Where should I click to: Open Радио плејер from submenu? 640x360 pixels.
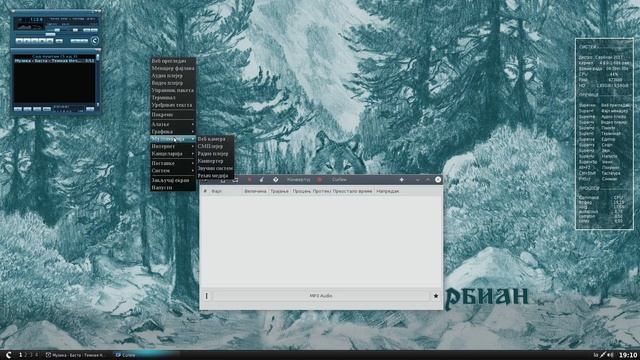pyautogui.click(x=215, y=154)
